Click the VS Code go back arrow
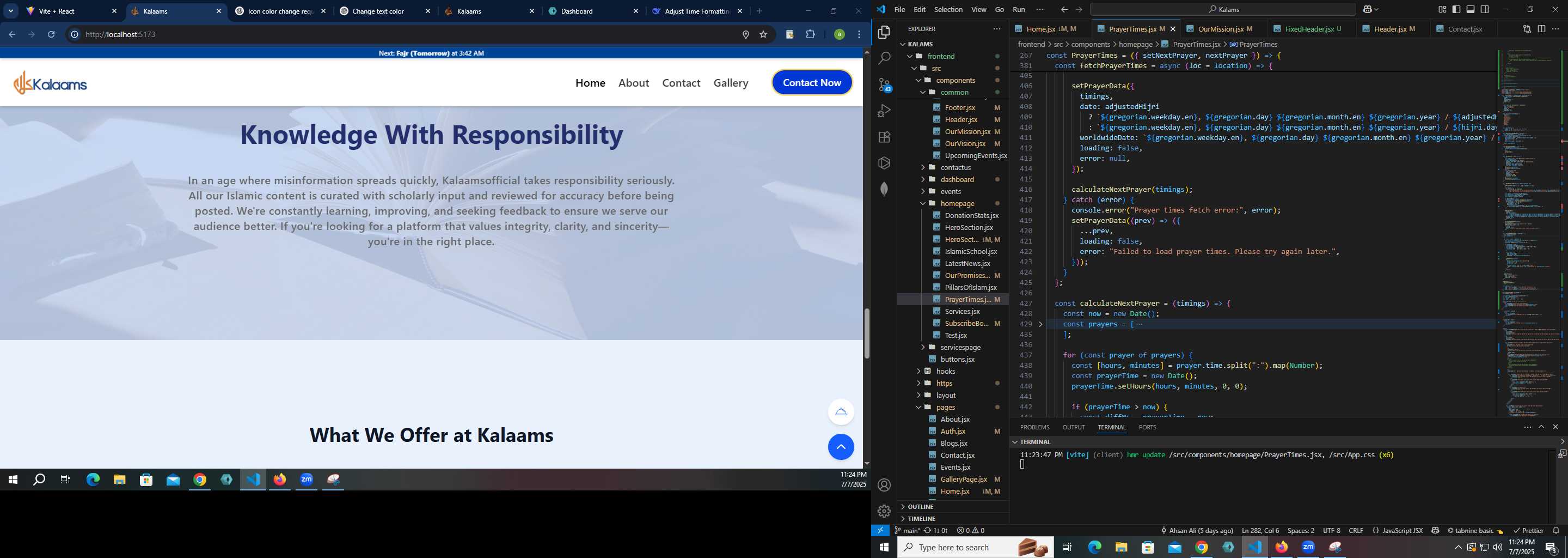Image resolution: width=1568 pixels, height=558 pixels. click(x=1064, y=10)
